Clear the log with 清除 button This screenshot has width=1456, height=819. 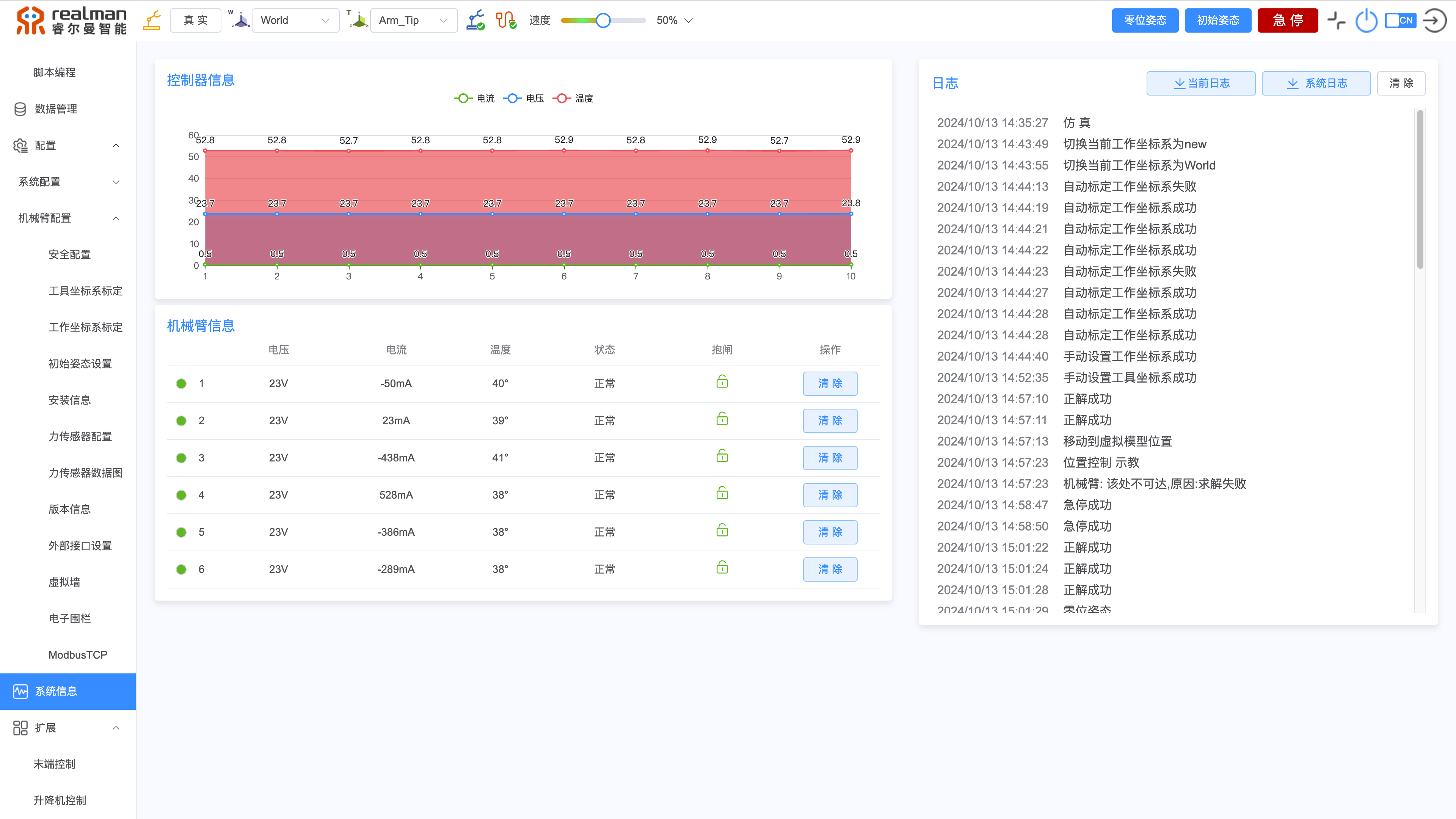(x=1401, y=83)
